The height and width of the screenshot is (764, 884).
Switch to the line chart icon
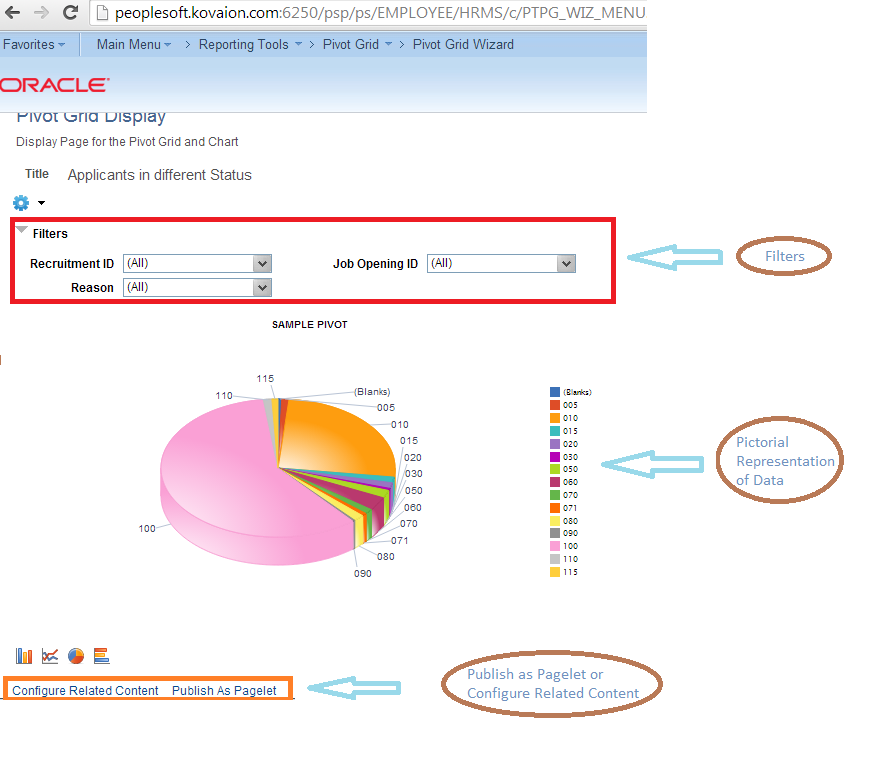tap(49, 655)
